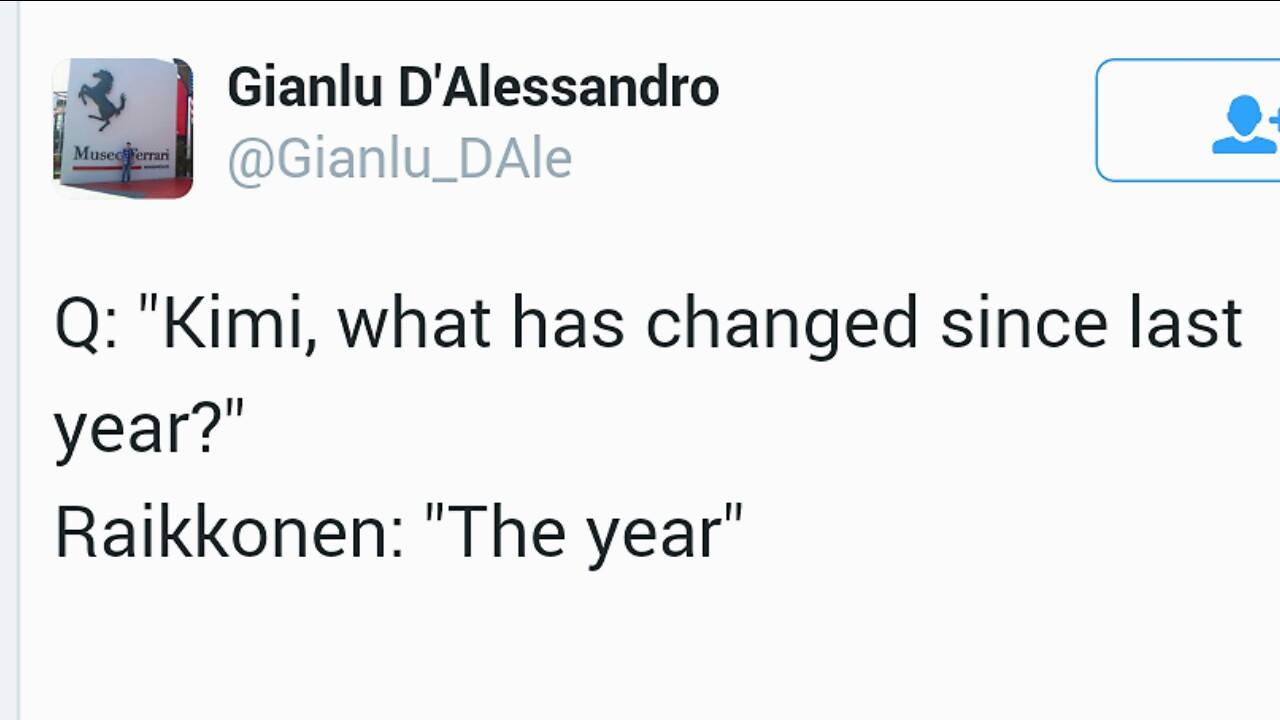Click the "Museo Ferrari" text in the avatar
Screen dimensions: 1280x720
tap(120, 155)
